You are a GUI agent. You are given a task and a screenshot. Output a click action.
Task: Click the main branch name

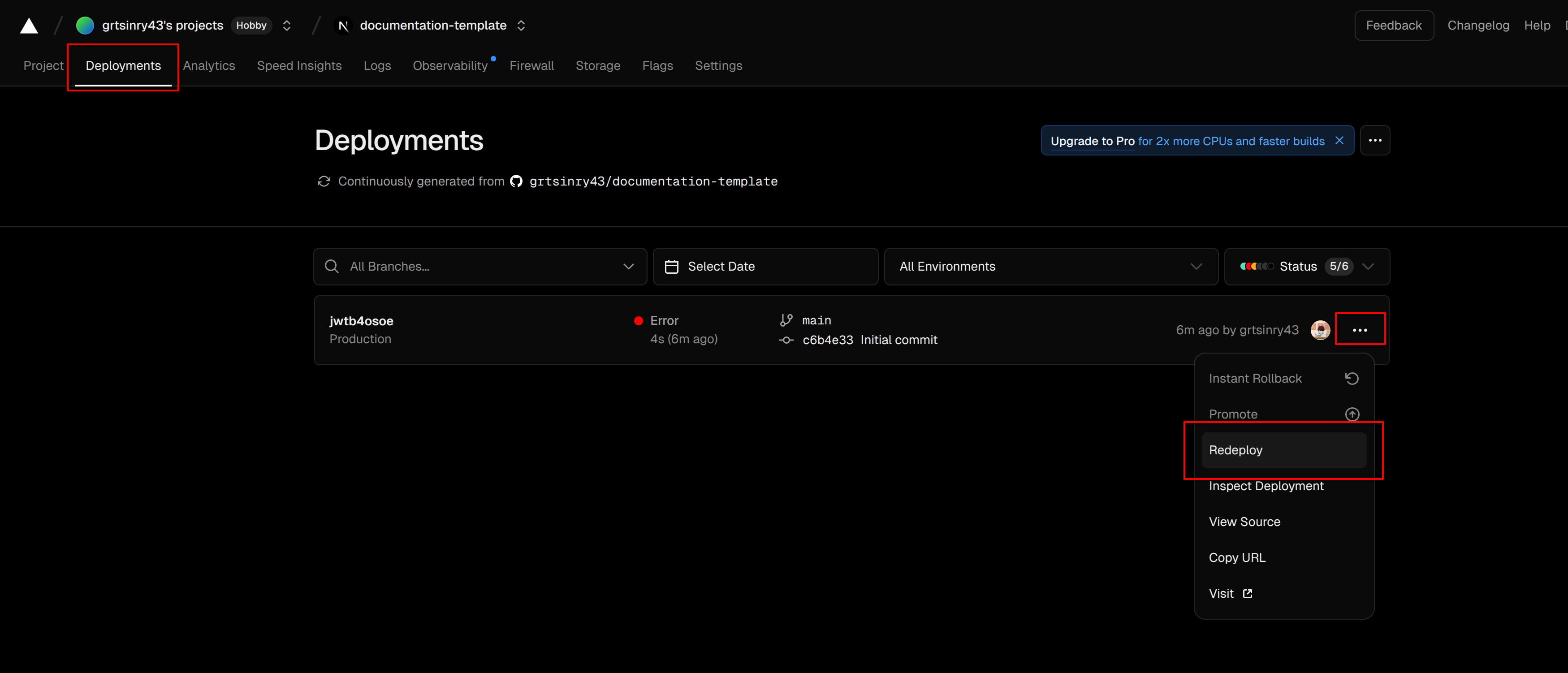pyautogui.click(x=816, y=321)
